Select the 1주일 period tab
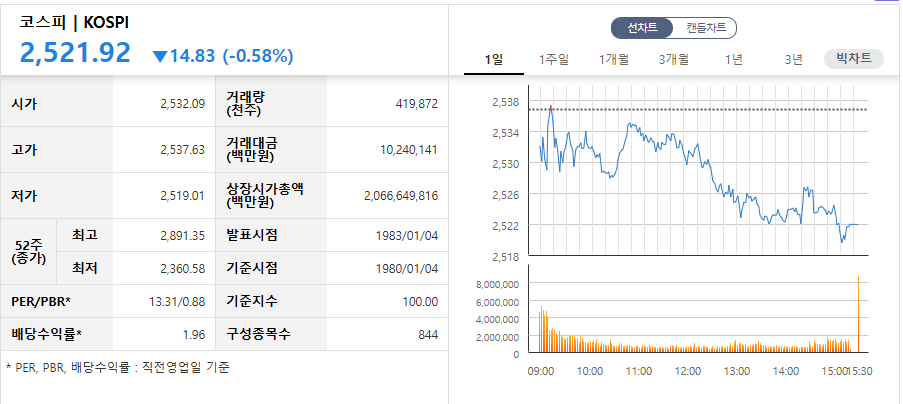 [554, 59]
